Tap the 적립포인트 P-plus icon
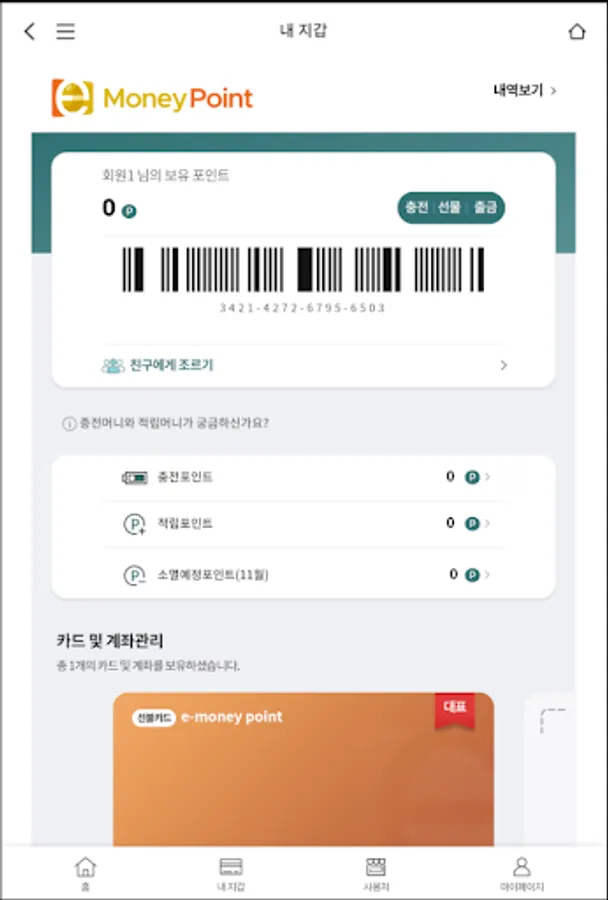This screenshot has height=900, width=608. 135,524
